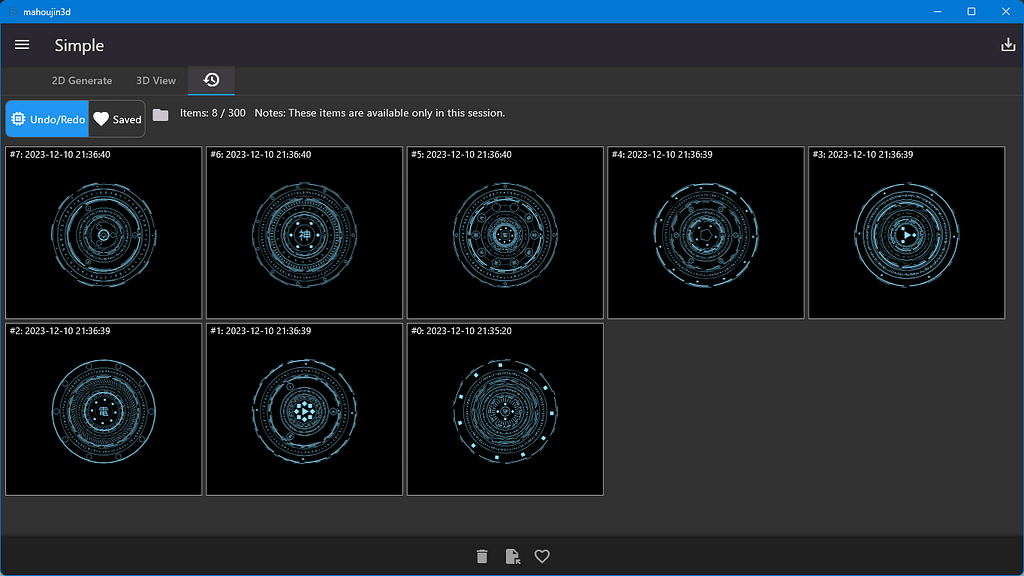Image resolution: width=1024 pixels, height=576 pixels.
Task: Click the download/export icon at top right
Action: pyautogui.click(x=1008, y=44)
